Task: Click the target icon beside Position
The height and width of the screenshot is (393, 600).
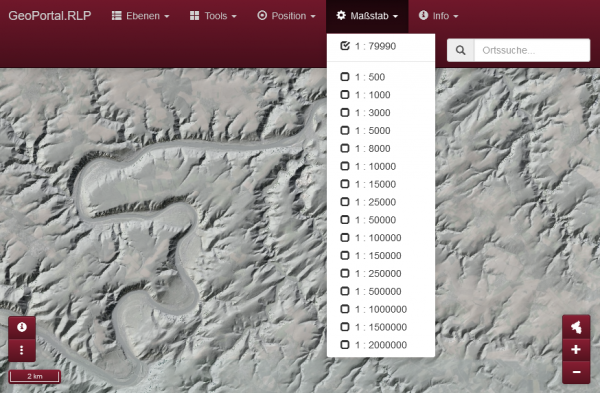Action: (x=262, y=15)
